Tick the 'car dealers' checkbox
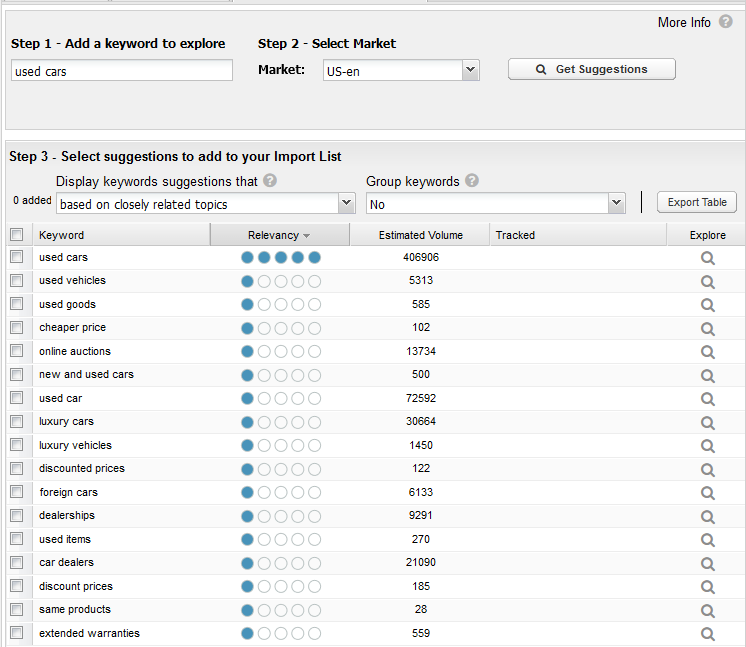The width and height of the screenshot is (746, 647). click(17, 562)
